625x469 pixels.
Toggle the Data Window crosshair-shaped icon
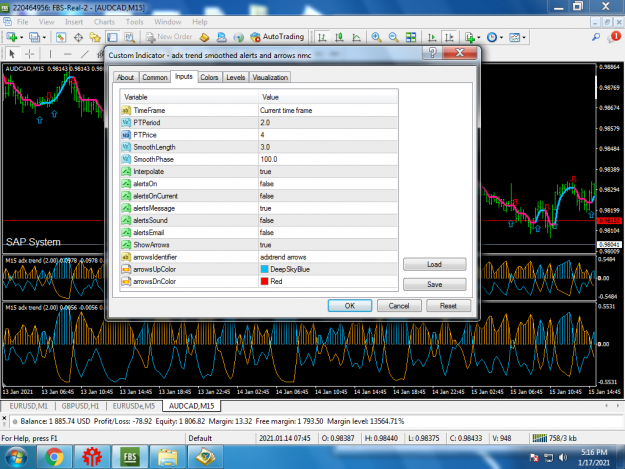tap(78, 37)
